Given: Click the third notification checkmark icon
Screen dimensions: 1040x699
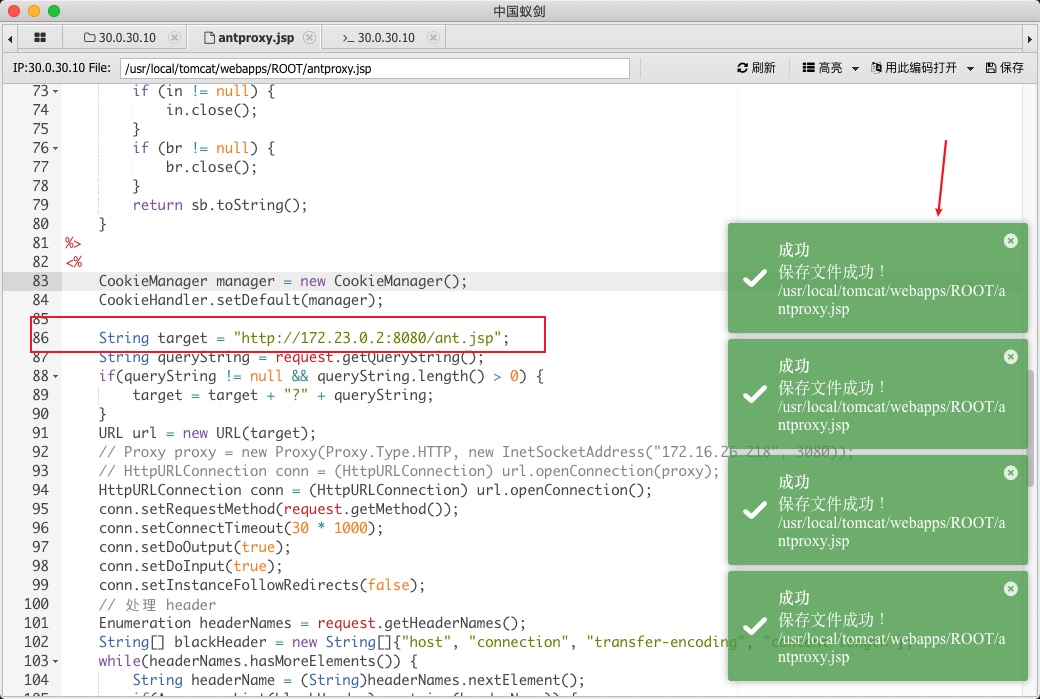Looking at the screenshot, I should tap(755, 511).
